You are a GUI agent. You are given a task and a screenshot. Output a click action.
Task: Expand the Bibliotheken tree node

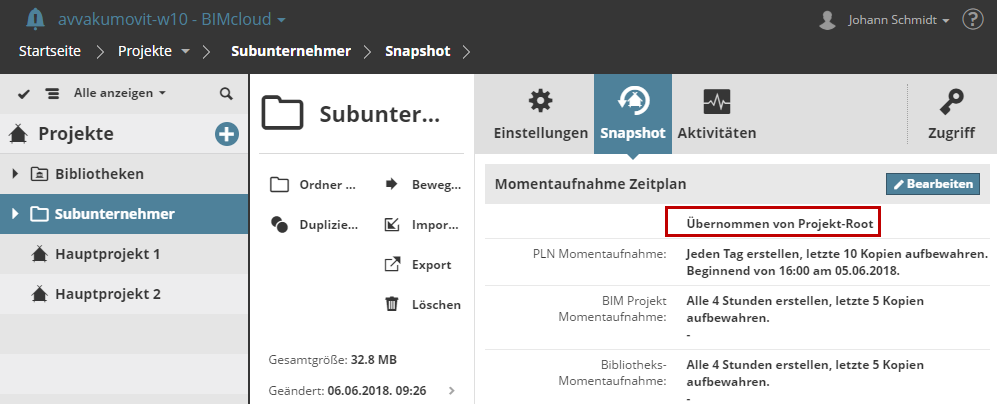click(x=15, y=174)
